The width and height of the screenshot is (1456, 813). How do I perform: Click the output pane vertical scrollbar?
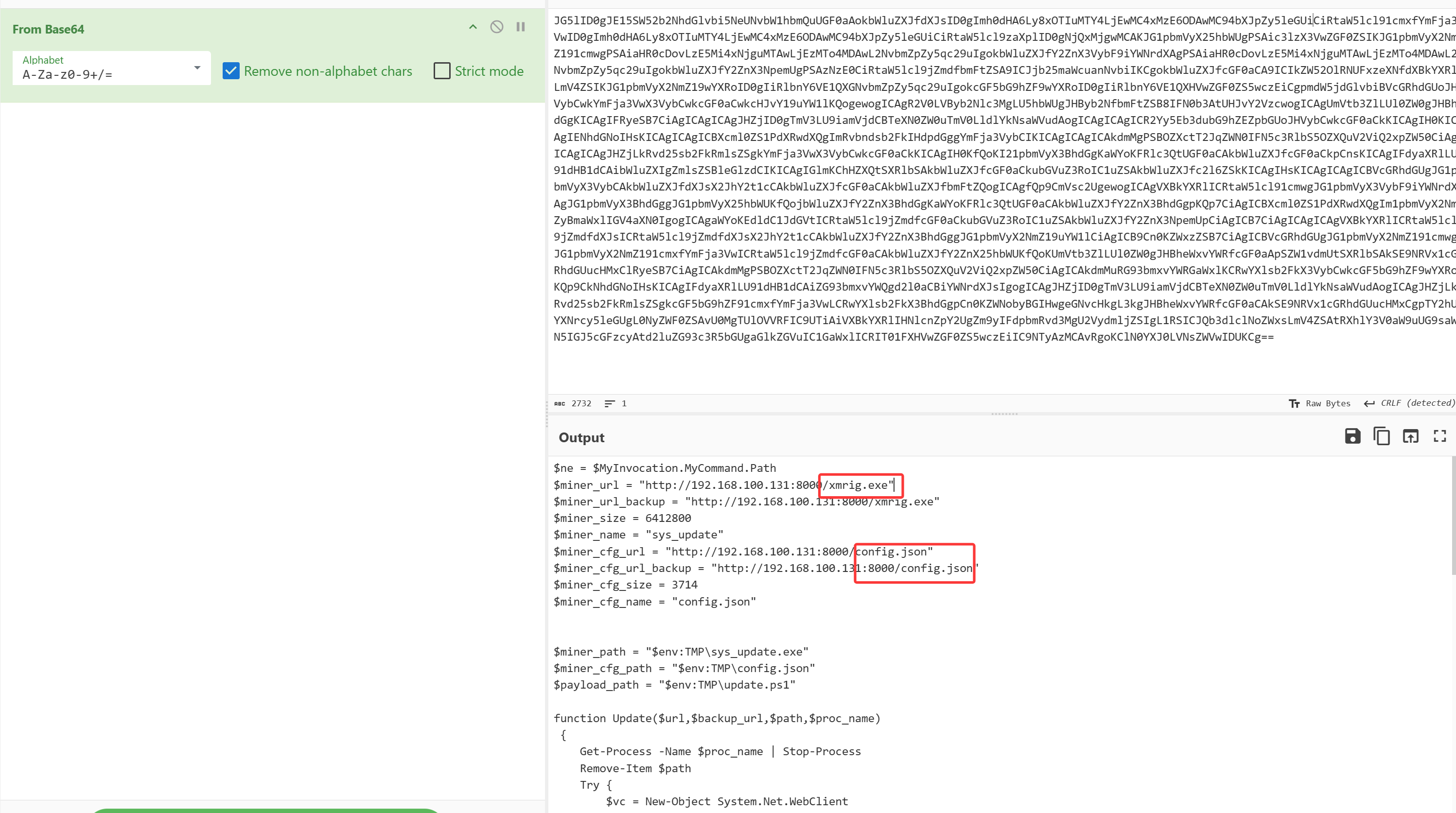pyautogui.click(x=1453, y=514)
